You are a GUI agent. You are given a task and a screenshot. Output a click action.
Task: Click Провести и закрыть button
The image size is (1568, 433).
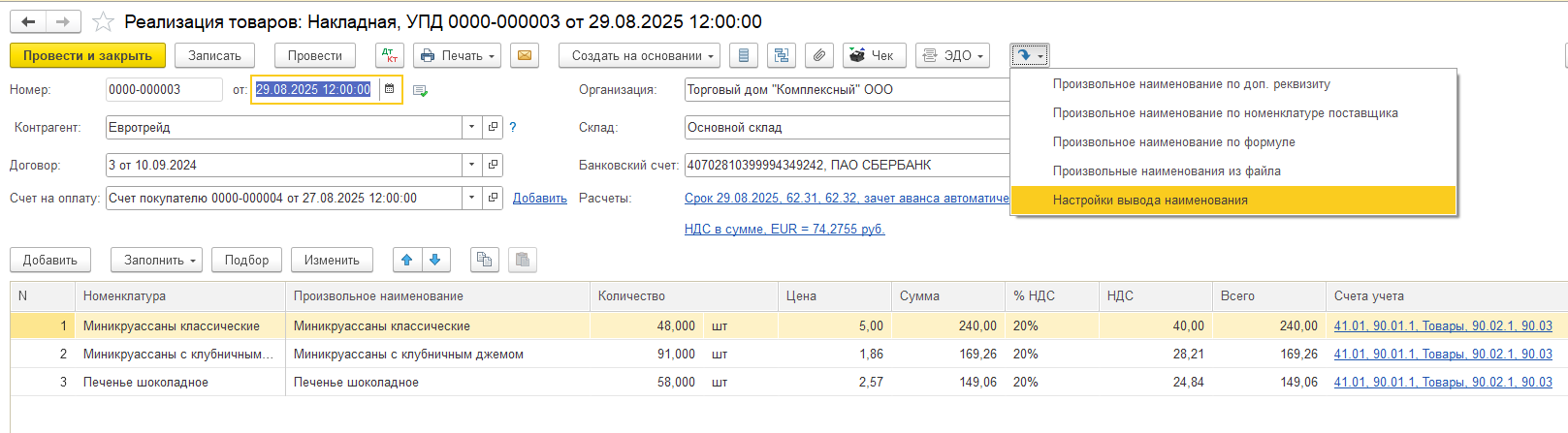[x=87, y=55]
